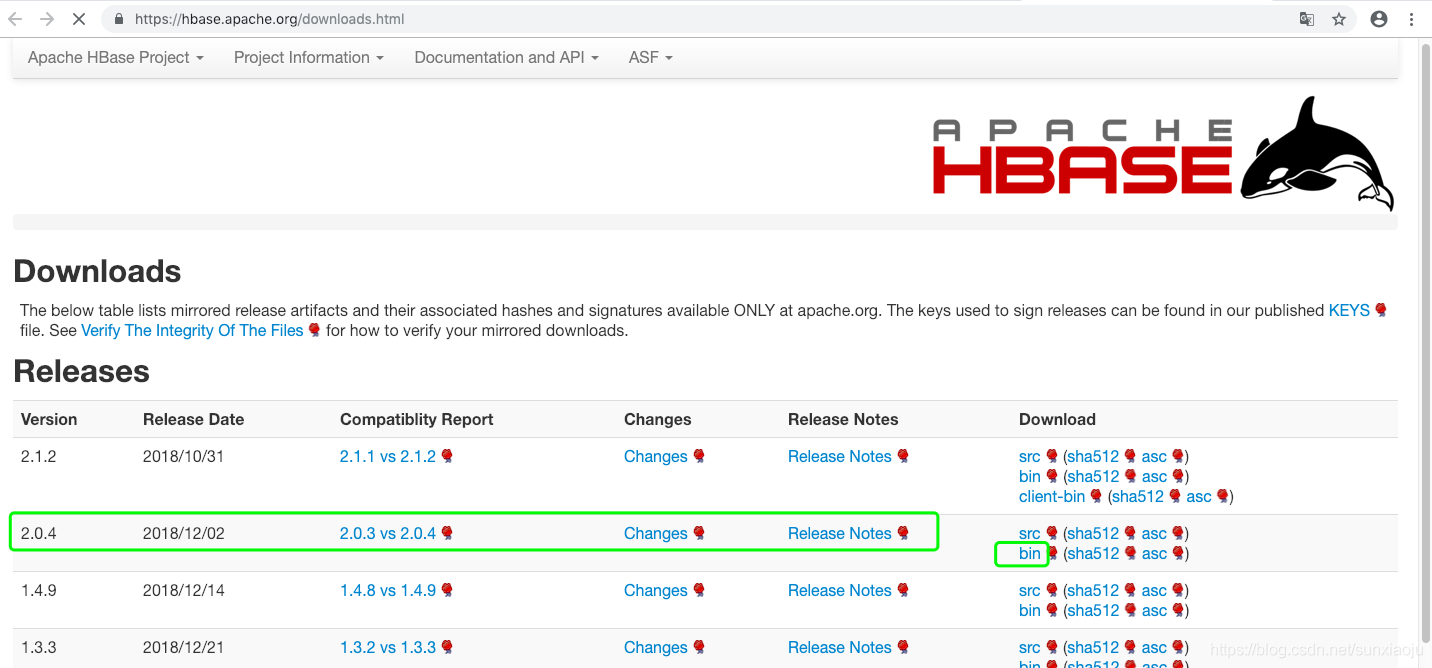This screenshot has width=1432, height=668.
Task: Select the version cell '2.0.4'
Action: point(39,533)
